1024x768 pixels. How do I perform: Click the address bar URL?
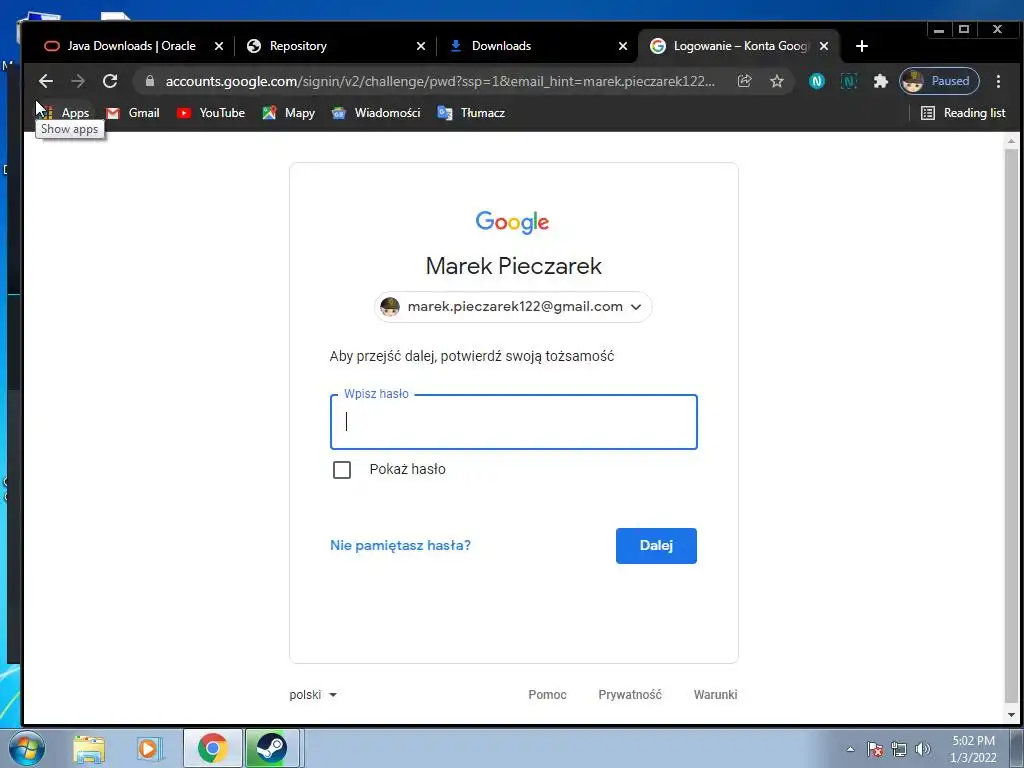pyautogui.click(x=440, y=81)
